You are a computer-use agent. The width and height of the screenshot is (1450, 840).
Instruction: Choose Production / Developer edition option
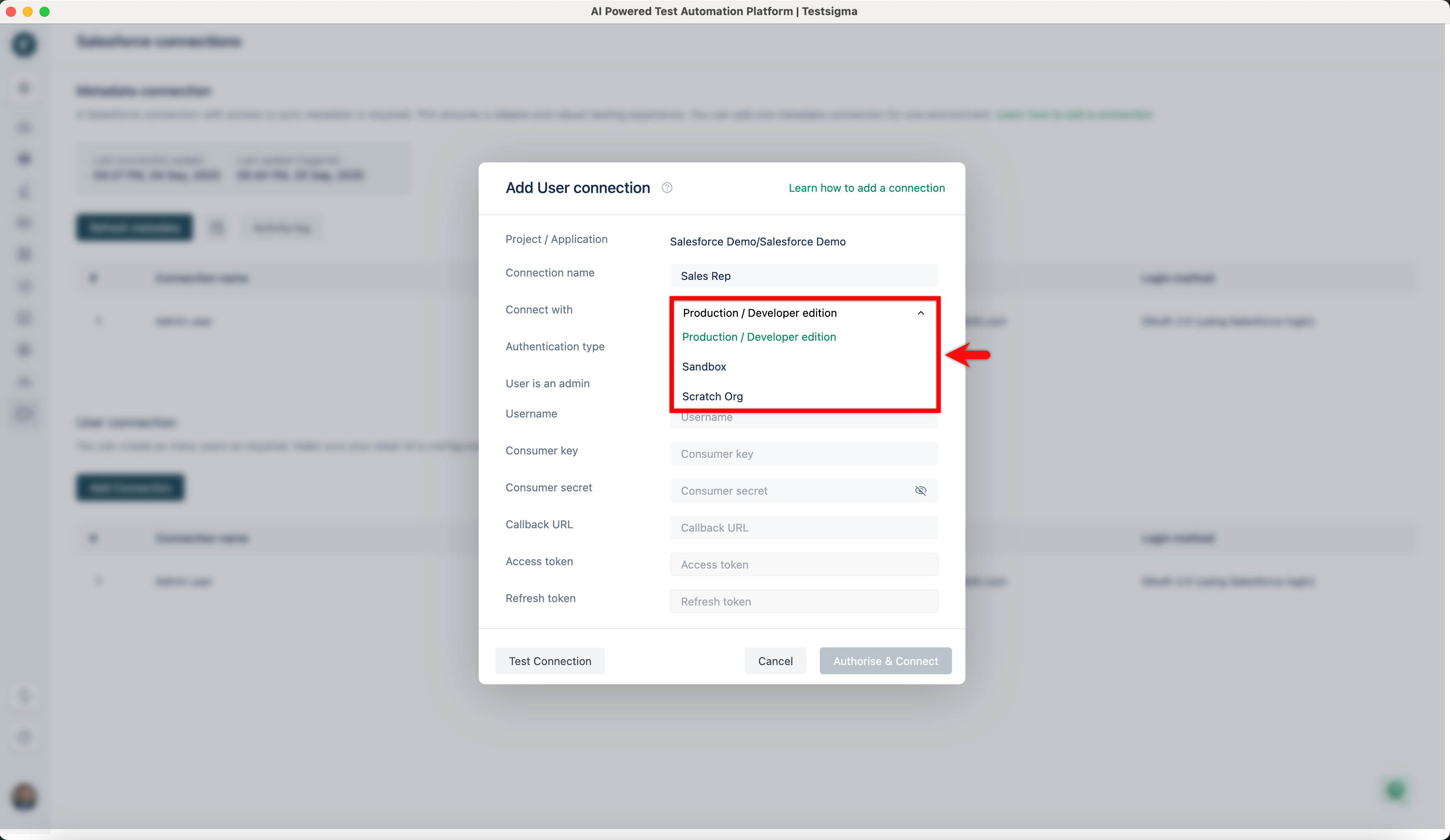coord(759,337)
